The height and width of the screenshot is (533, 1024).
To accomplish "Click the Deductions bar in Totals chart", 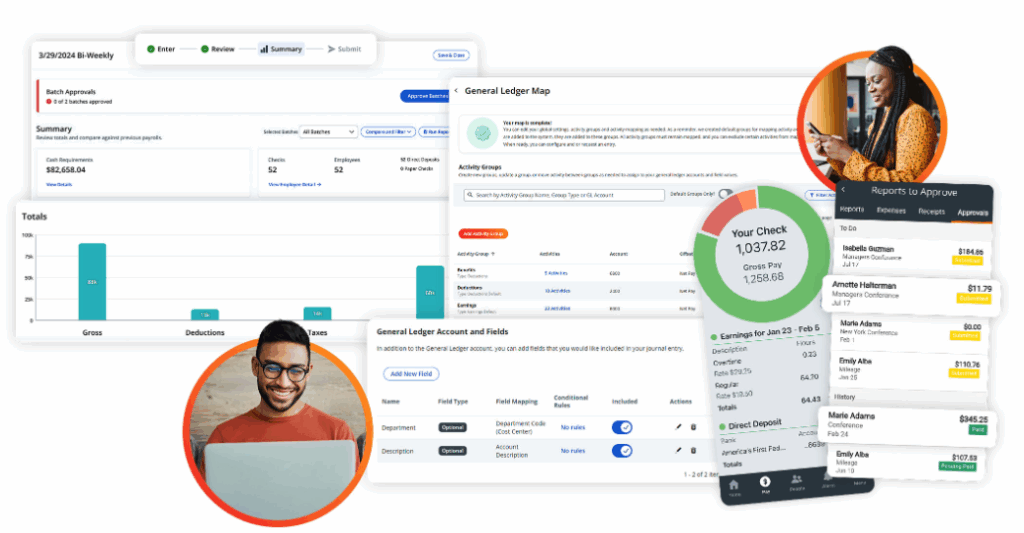I will click(x=204, y=315).
